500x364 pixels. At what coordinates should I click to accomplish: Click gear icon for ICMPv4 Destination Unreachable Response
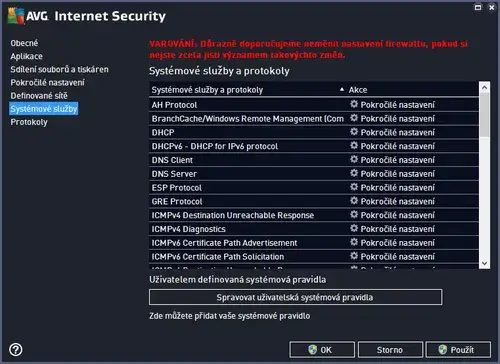pyautogui.click(x=354, y=214)
